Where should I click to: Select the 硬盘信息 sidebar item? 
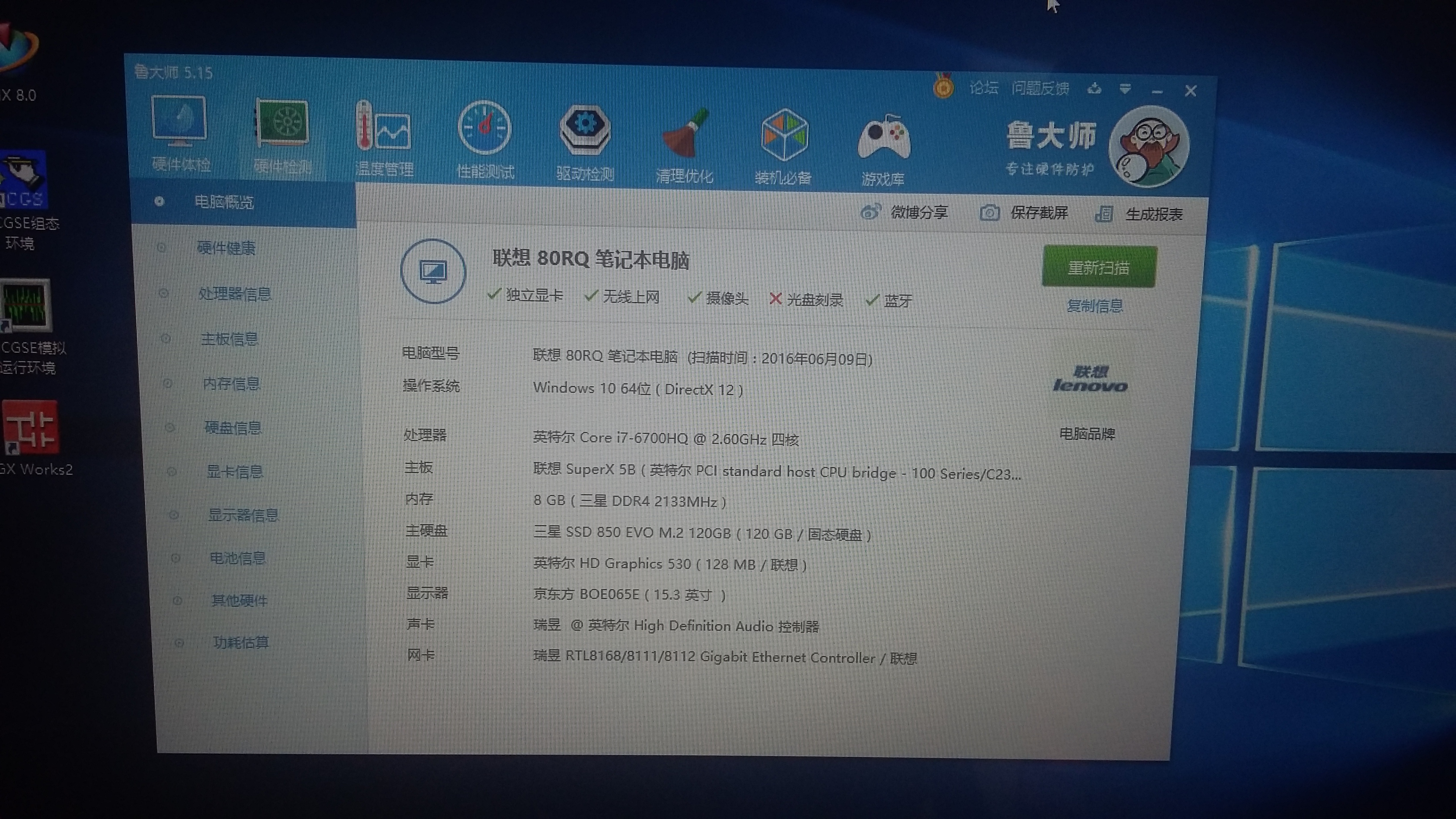(233, 428)
